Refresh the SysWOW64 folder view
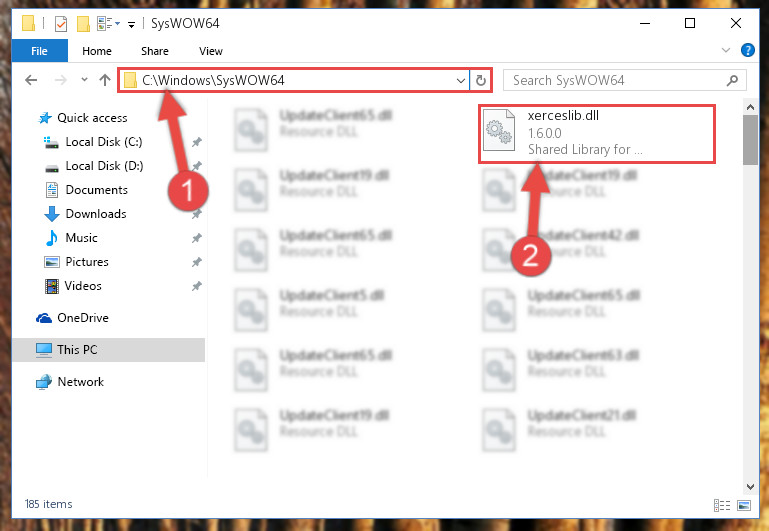The image size is (769, 531). pyautogui.click(x=481, y=80)
